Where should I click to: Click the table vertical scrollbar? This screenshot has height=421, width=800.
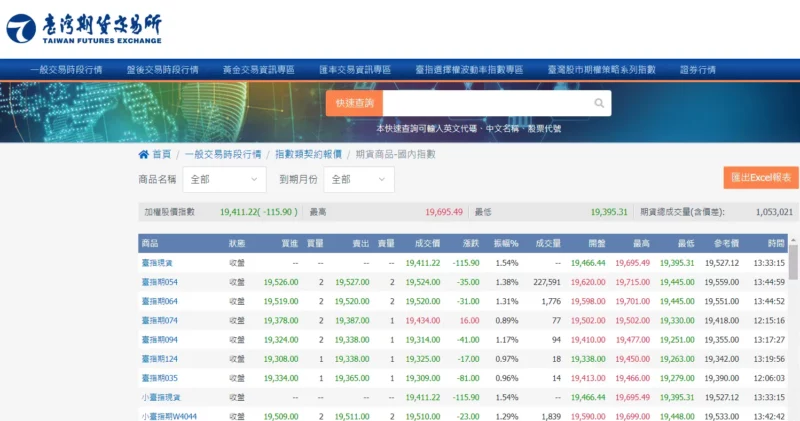click(x=793, y=262)
